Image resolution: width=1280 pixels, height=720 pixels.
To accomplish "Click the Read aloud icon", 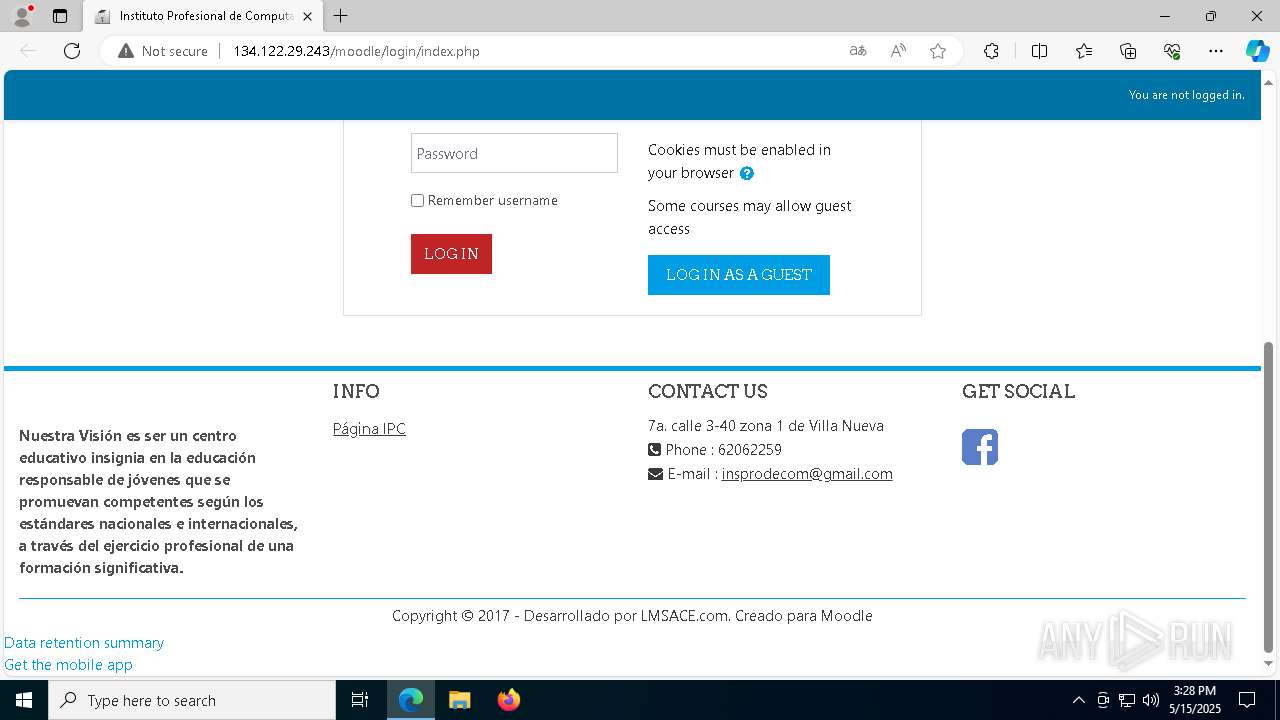I will point(898,51).
